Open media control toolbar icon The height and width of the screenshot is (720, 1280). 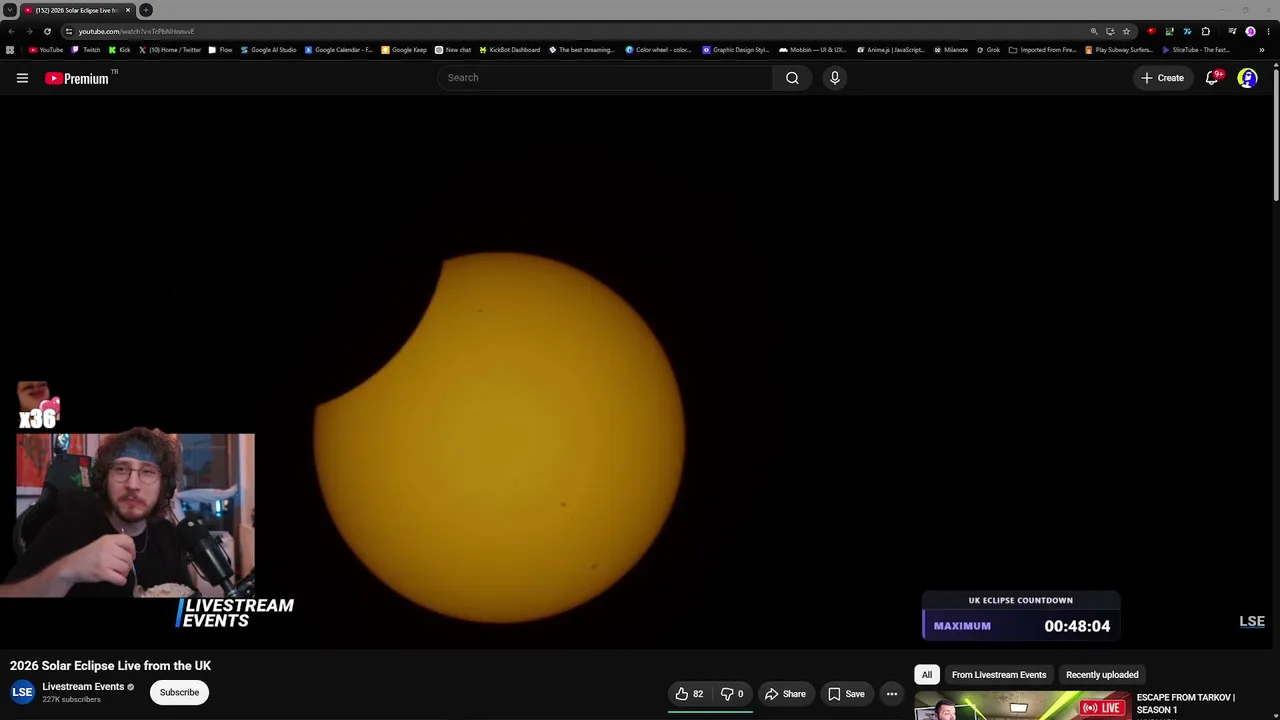click(1232, 31)
